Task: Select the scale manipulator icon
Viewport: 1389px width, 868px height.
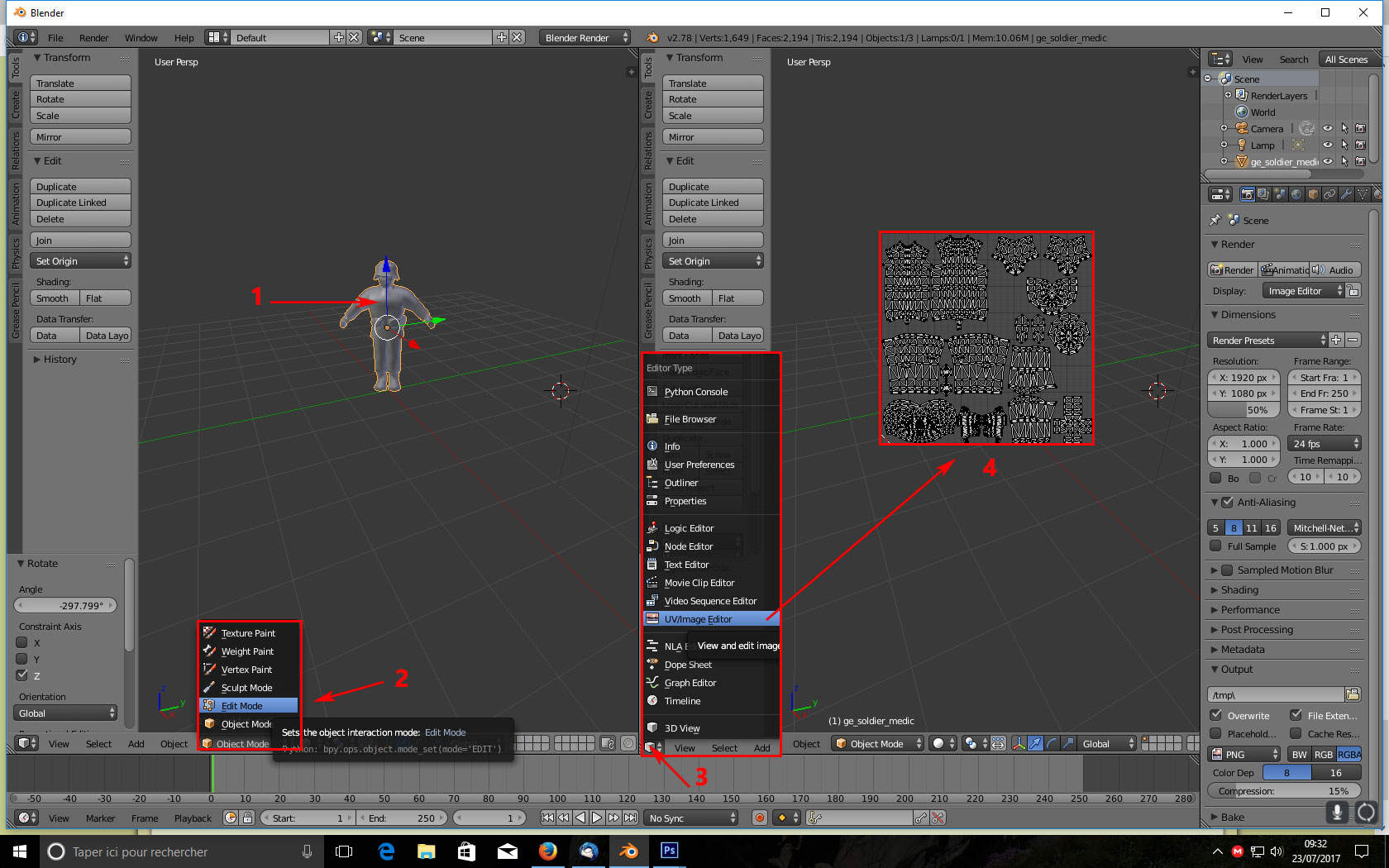Action: 1068,743
